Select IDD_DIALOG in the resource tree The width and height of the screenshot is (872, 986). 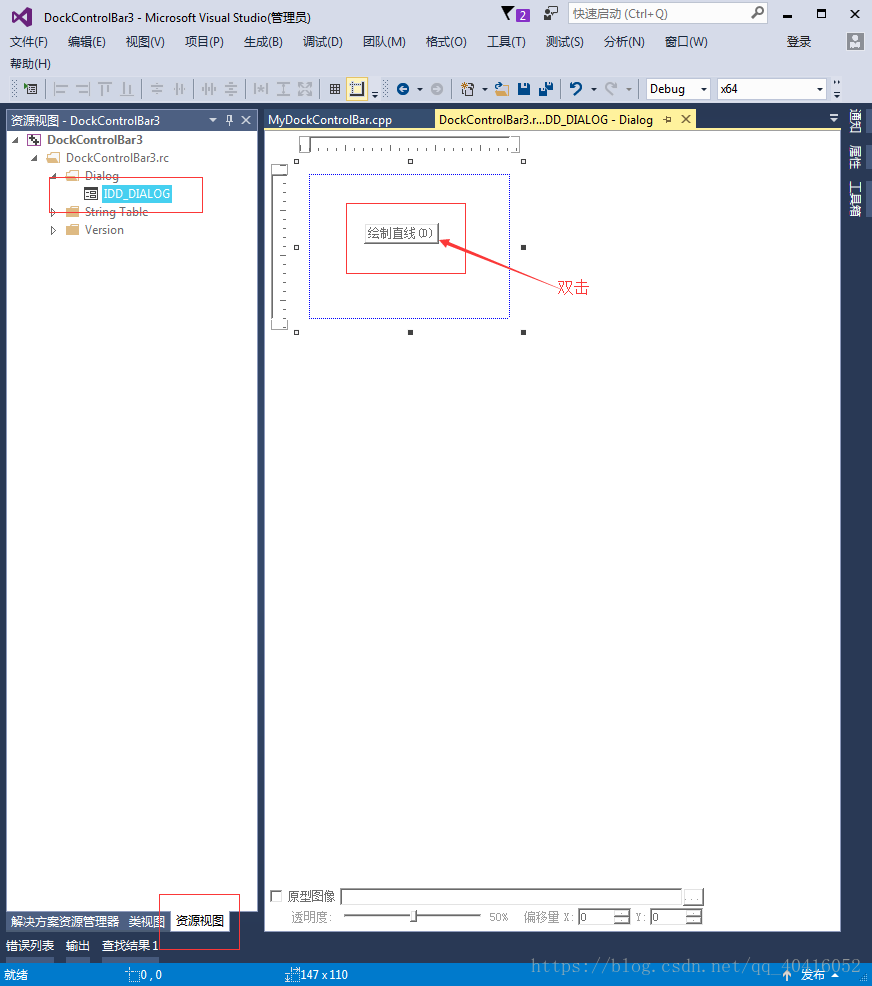pyautogui.click(x=136, y=194)
